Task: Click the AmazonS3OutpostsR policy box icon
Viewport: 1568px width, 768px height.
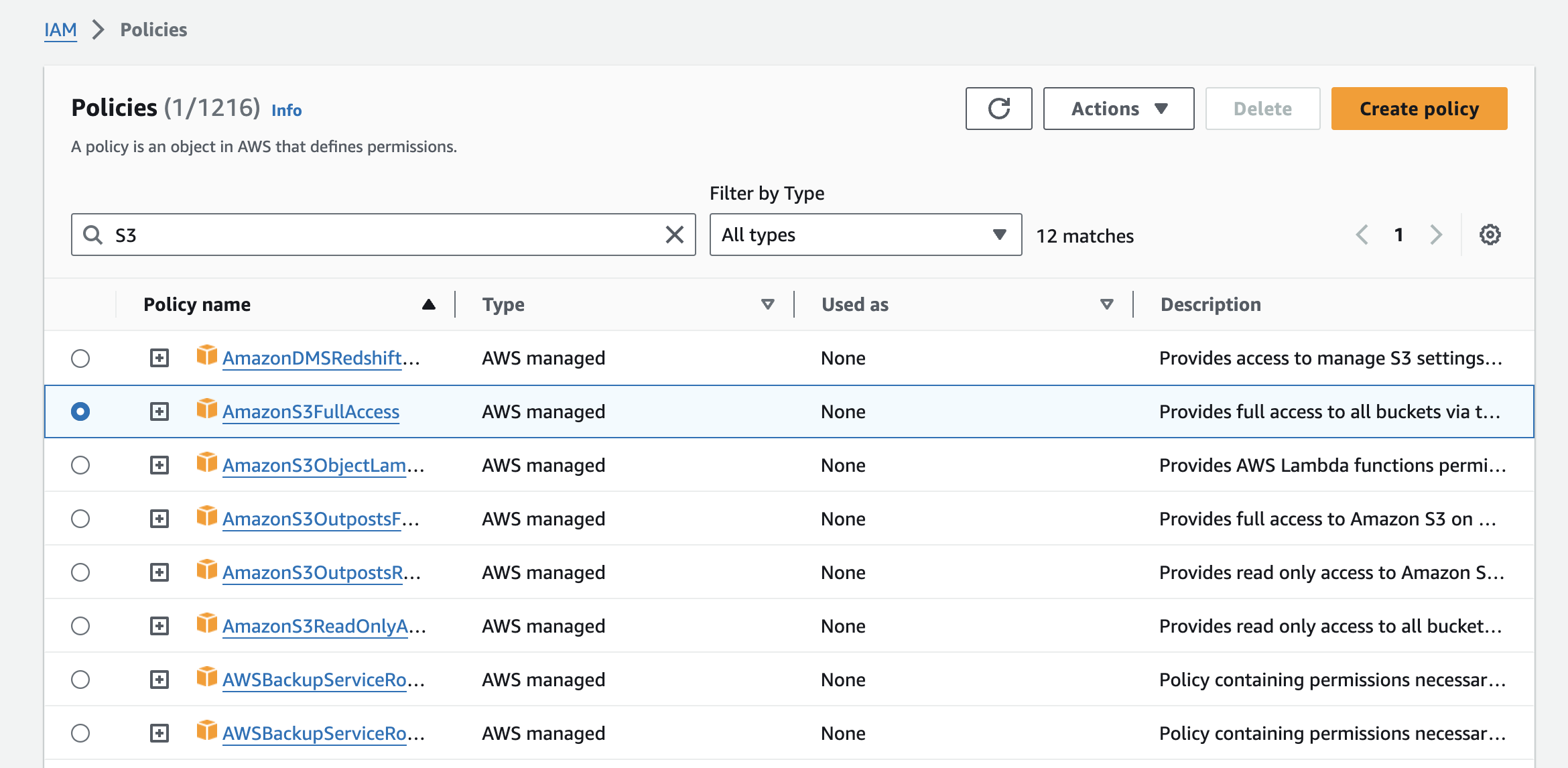Action: pyautogui.click(x=206, y=569)
